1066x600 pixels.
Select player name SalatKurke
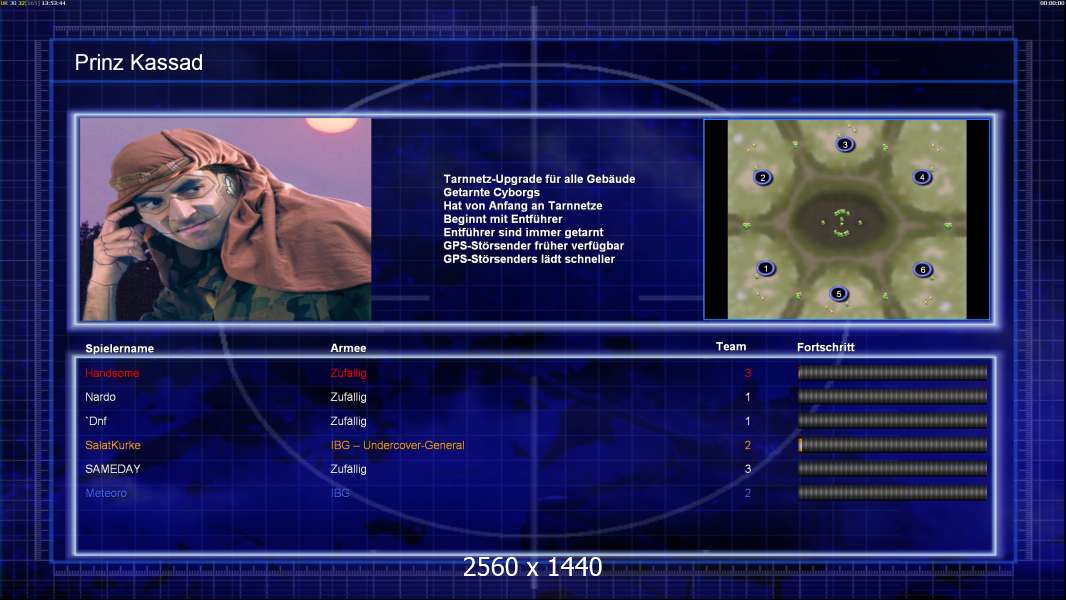point(113,445)
